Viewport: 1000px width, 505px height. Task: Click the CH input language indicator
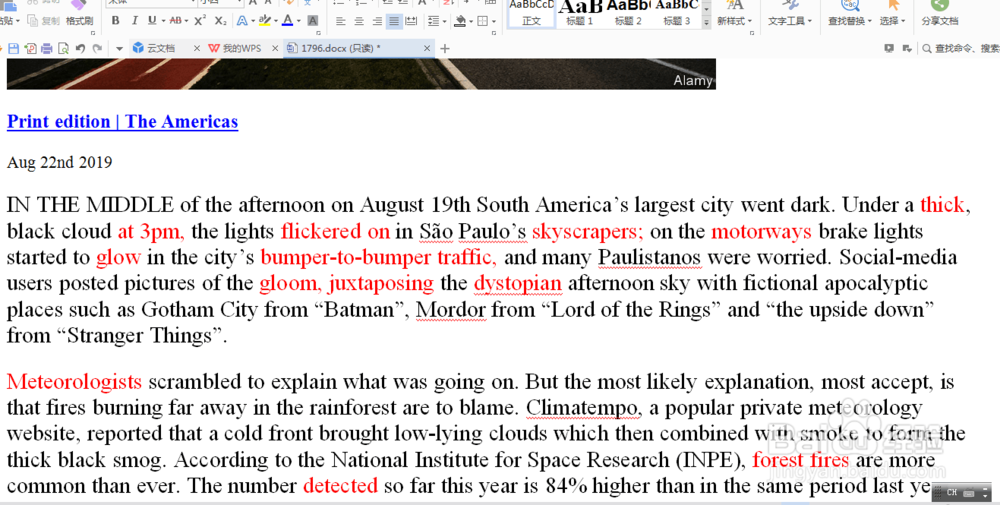tap(952, 492)
